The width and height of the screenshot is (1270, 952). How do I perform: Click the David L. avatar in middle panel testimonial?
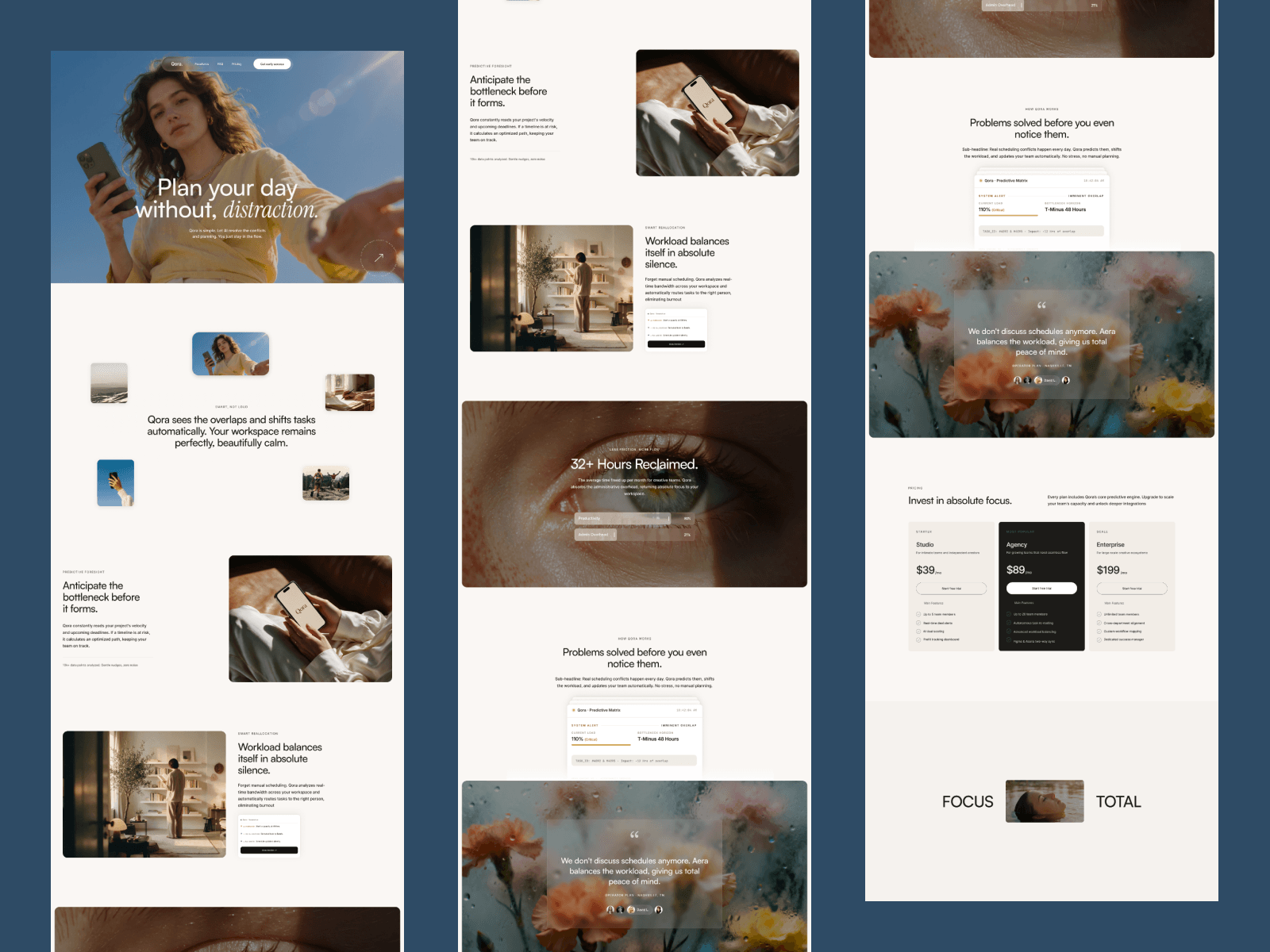point(631,910)
